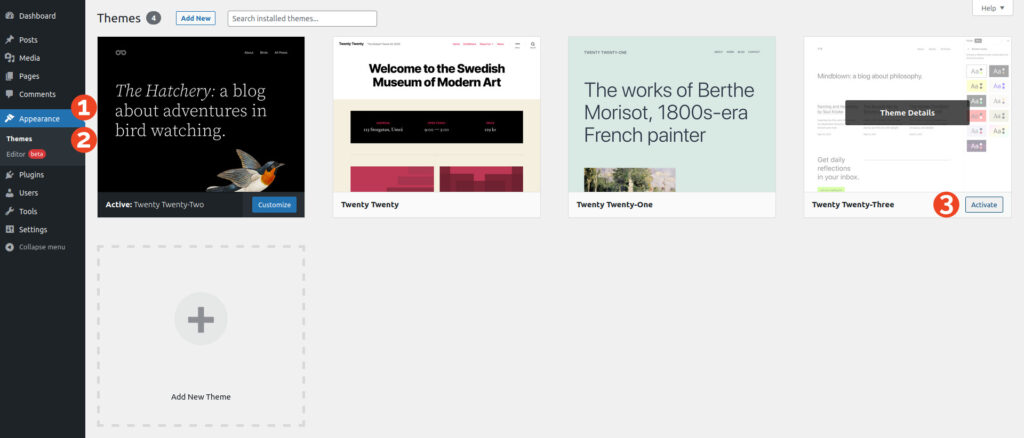Go to the Media menu
Image resolution: width=1024 pixels, height=438 pixels.
(42, 58)
